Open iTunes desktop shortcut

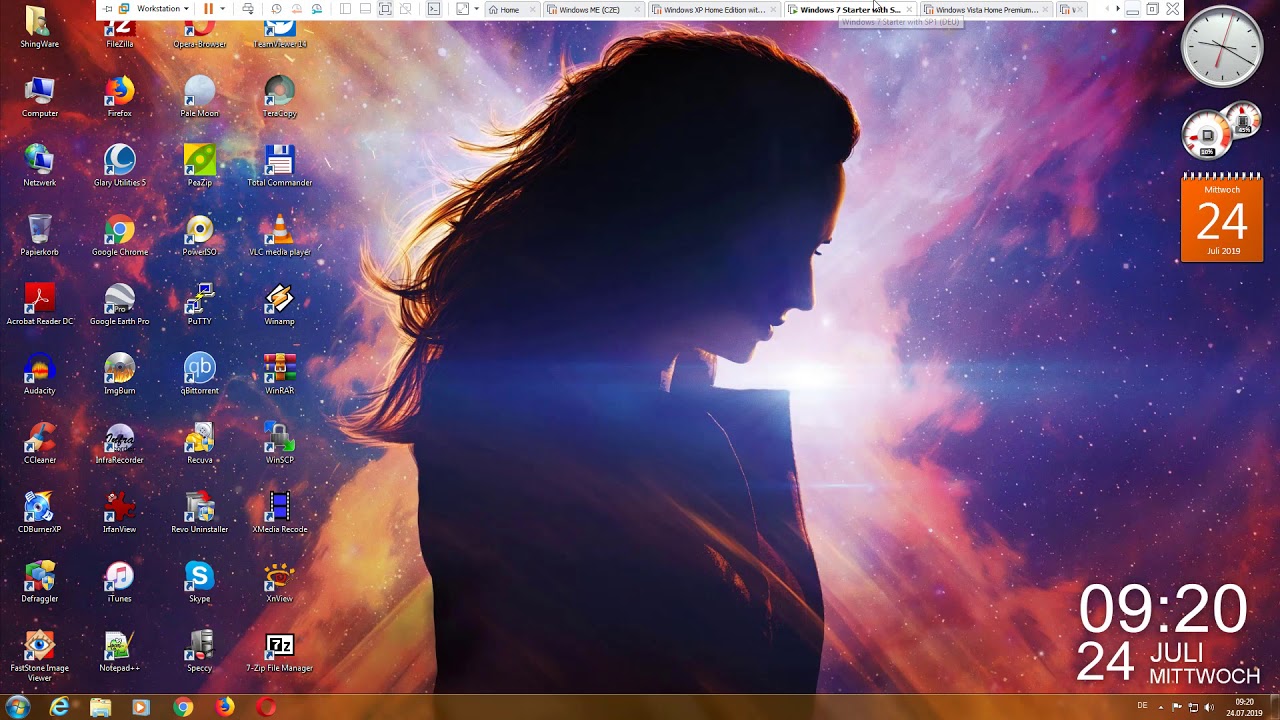click(119, 581)
